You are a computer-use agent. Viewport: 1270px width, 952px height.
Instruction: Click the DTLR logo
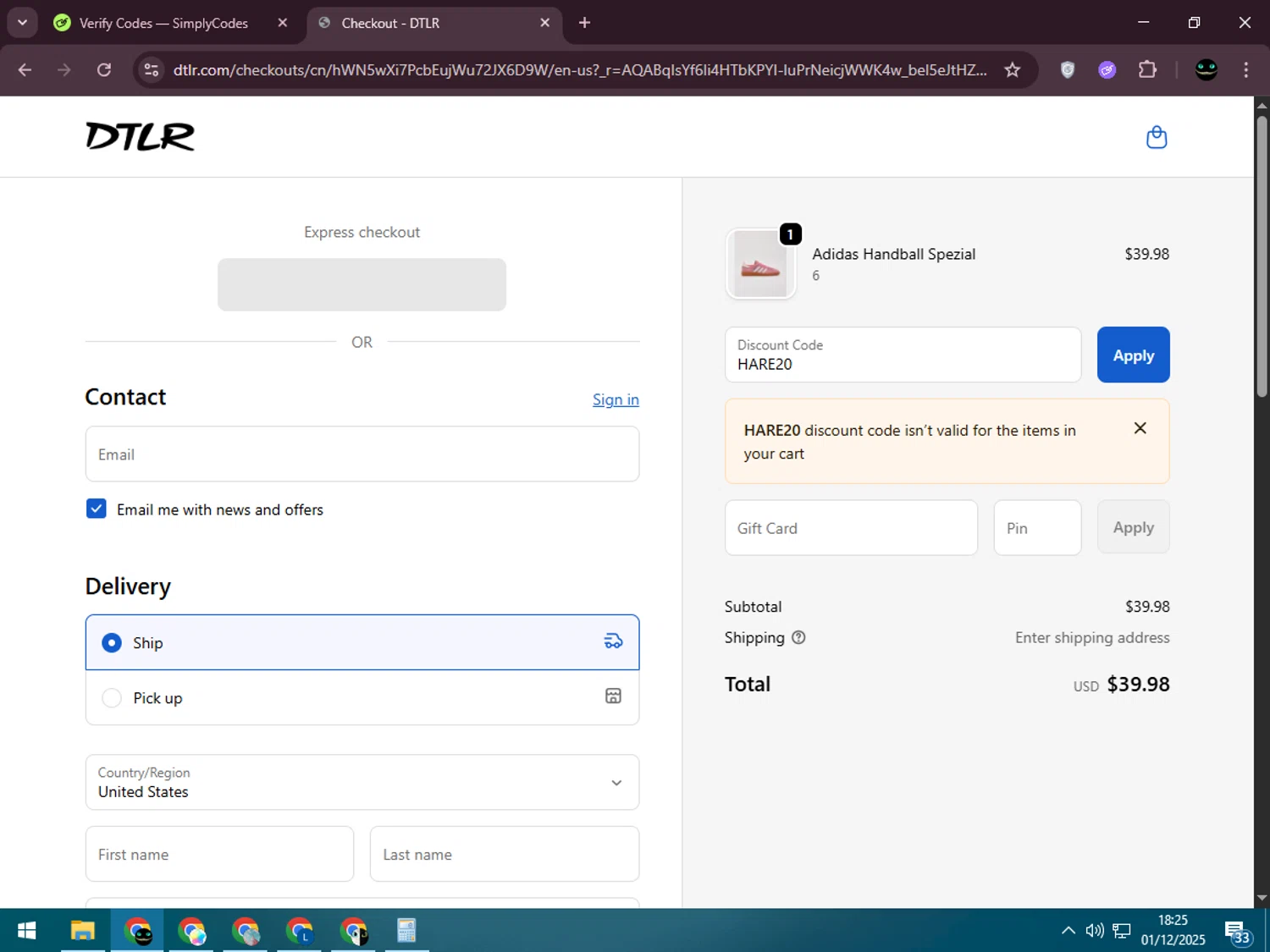141,136
